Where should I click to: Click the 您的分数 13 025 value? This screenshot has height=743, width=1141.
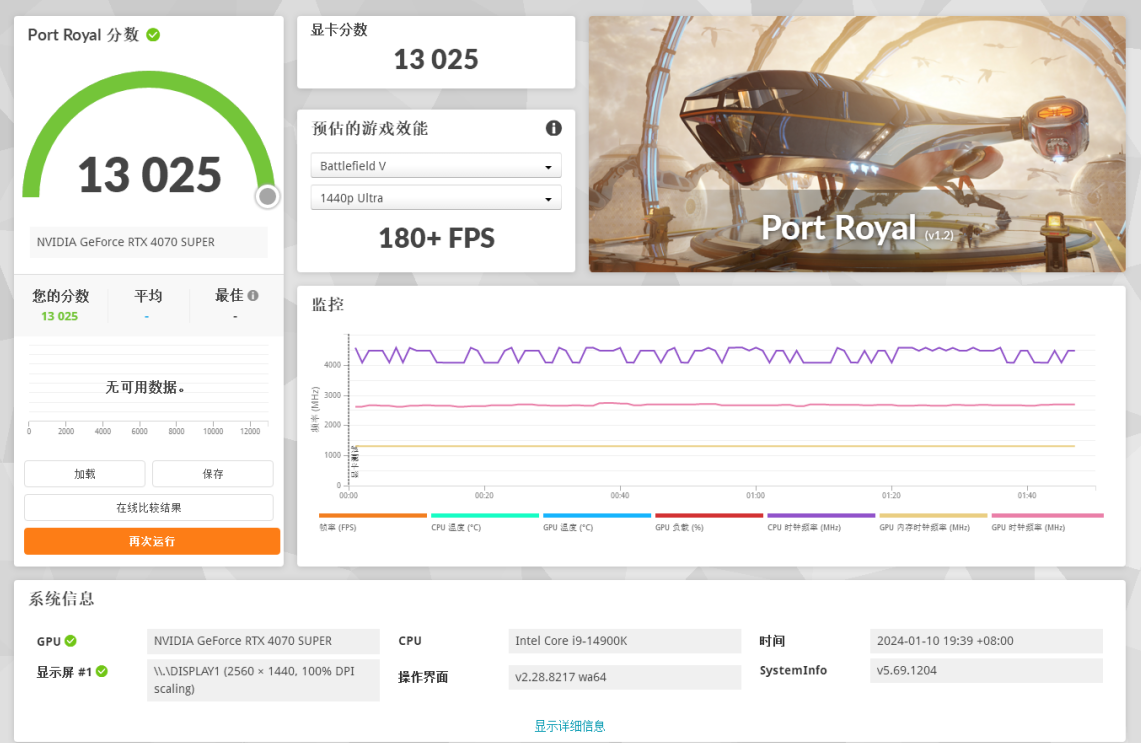60,316
